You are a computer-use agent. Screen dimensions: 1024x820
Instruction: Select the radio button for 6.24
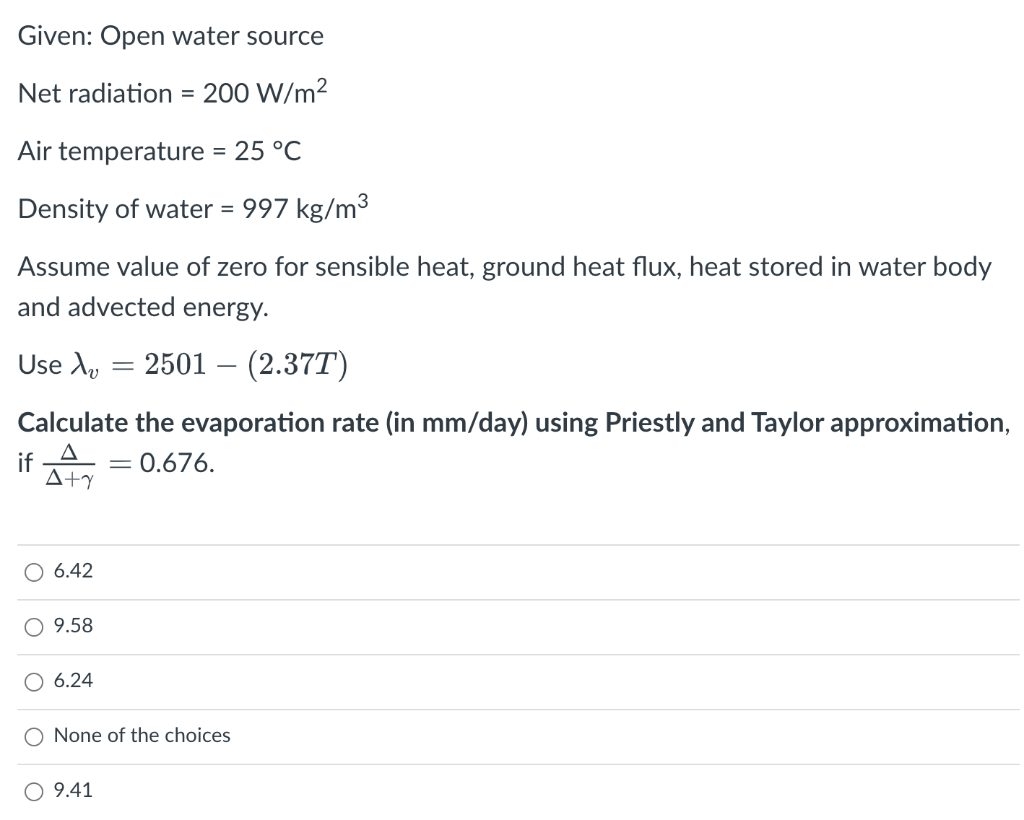tap(33, 680)
